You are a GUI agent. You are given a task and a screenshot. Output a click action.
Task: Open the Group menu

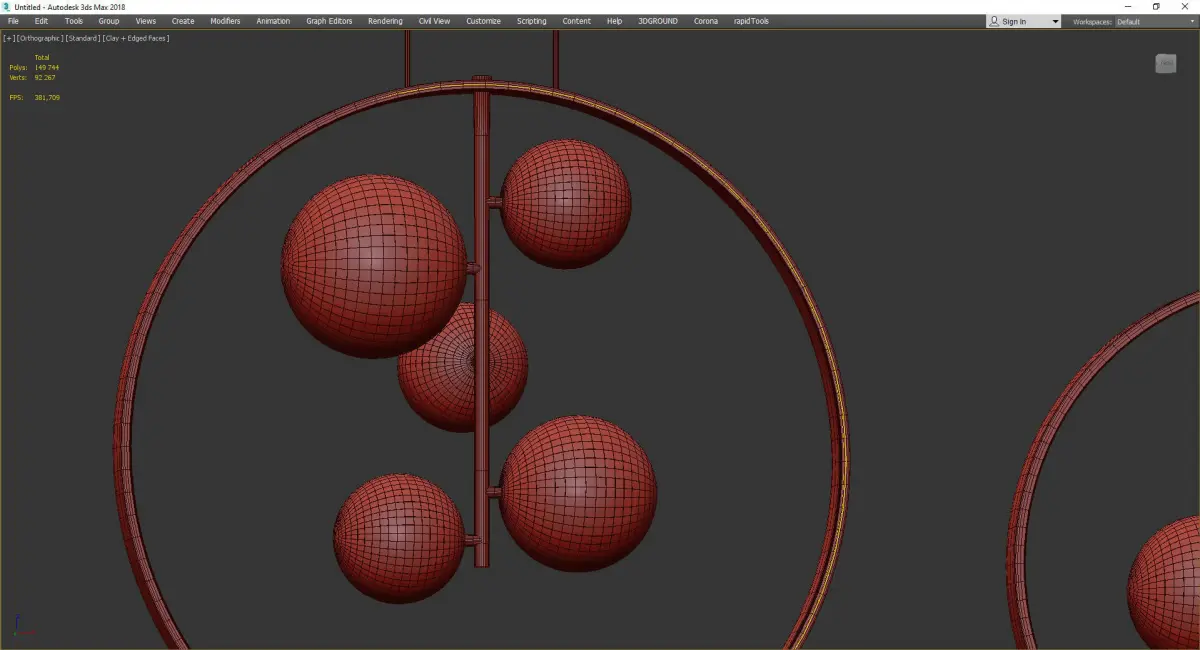pyautogui.click(x=109, y=21)
